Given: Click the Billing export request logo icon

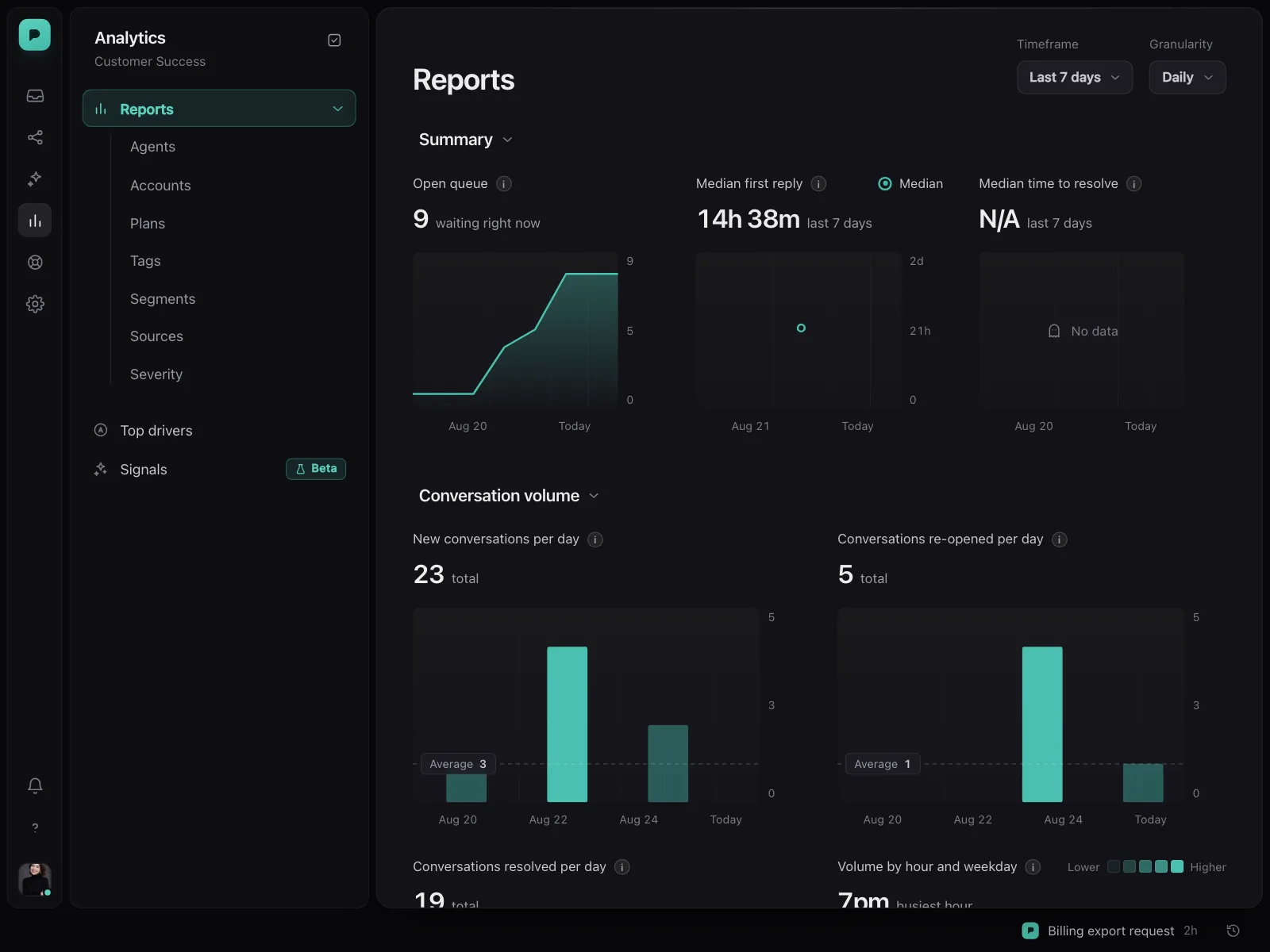Looking at the screenshot, I should pos(1030,931).
